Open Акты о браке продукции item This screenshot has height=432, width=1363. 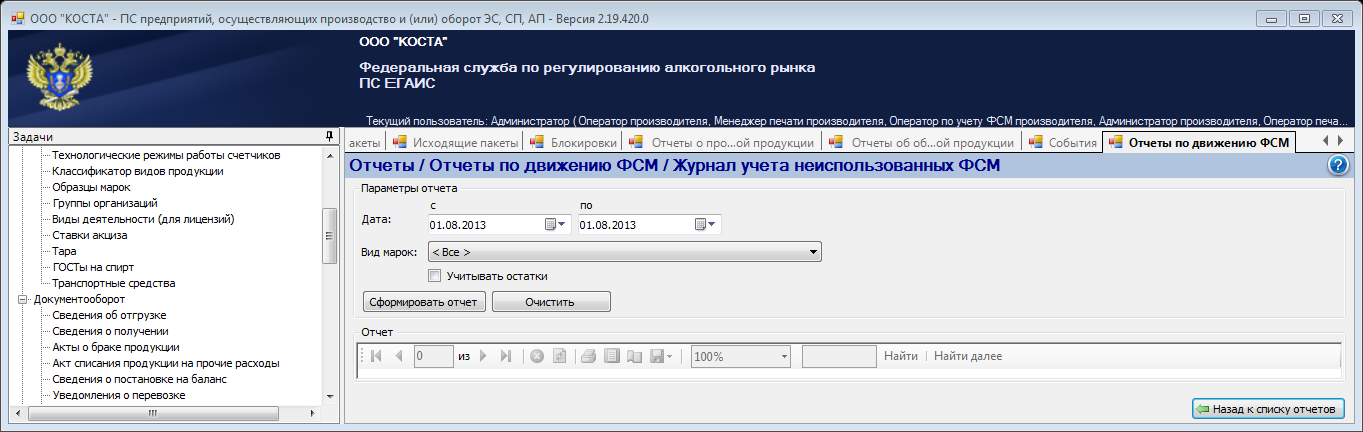coord(115,347)
